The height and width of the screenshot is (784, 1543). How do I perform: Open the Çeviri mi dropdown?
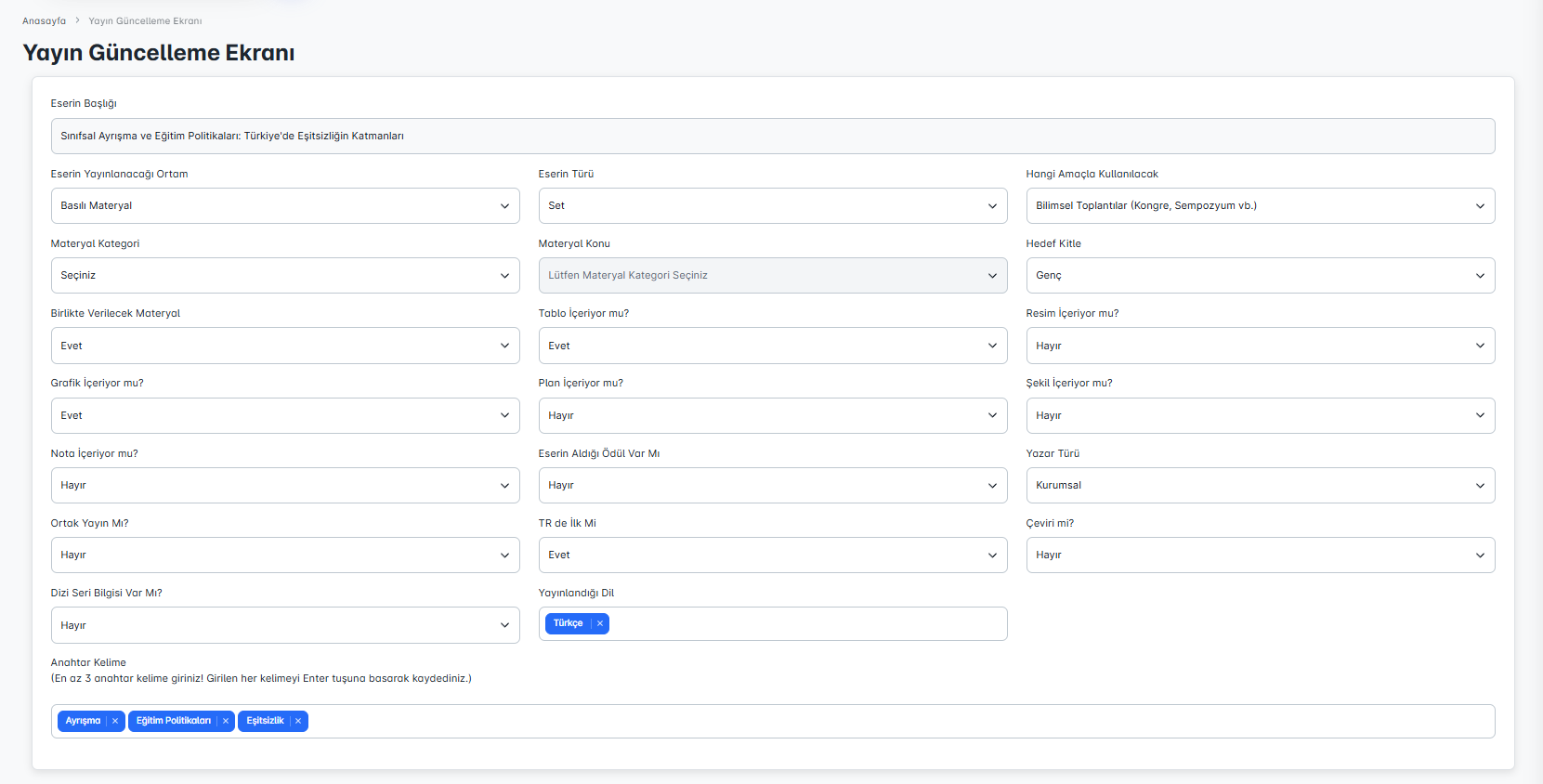pyautogui.click(x=1260, y=555)
